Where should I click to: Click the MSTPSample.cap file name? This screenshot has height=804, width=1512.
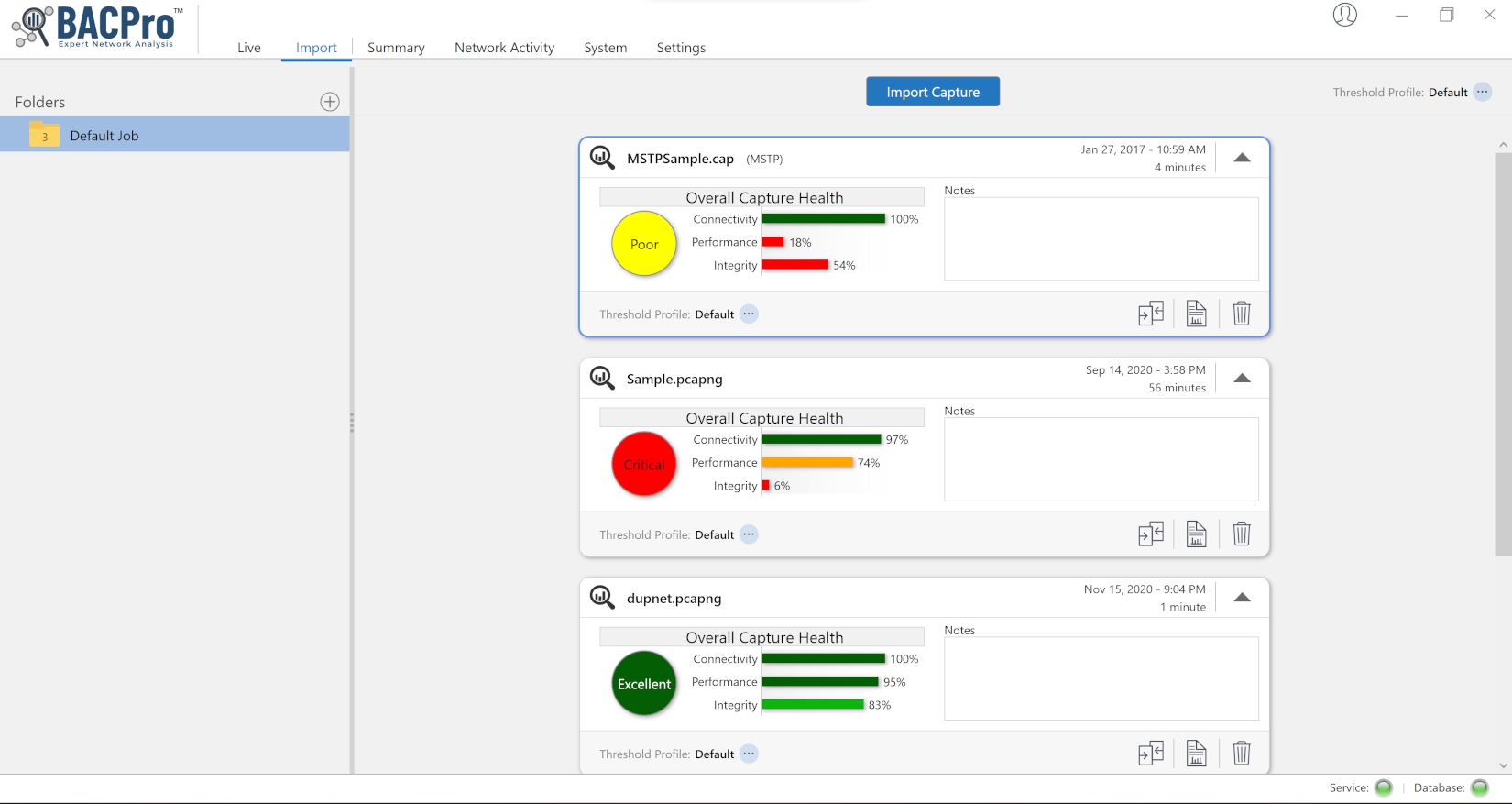(680, 159)
